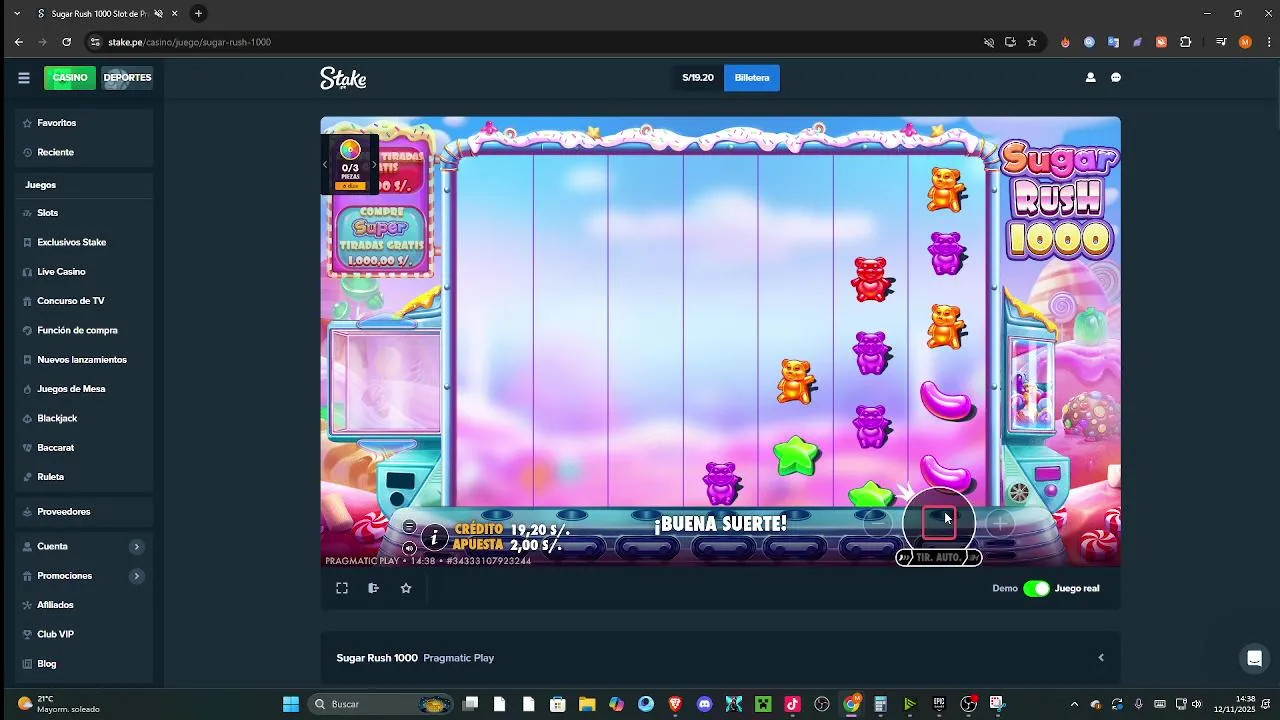1280x720 pixels.
Task: Open Baccarat in the sidebar
Action: 85,448
